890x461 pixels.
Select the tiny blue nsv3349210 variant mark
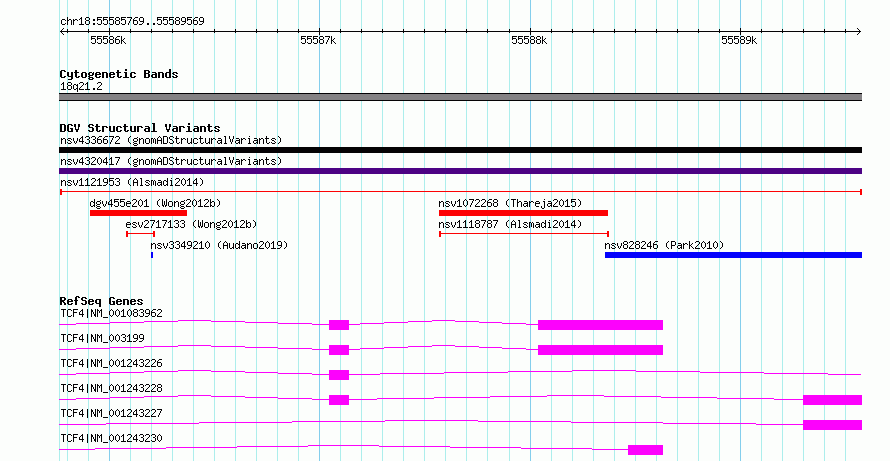click(152, 255)
